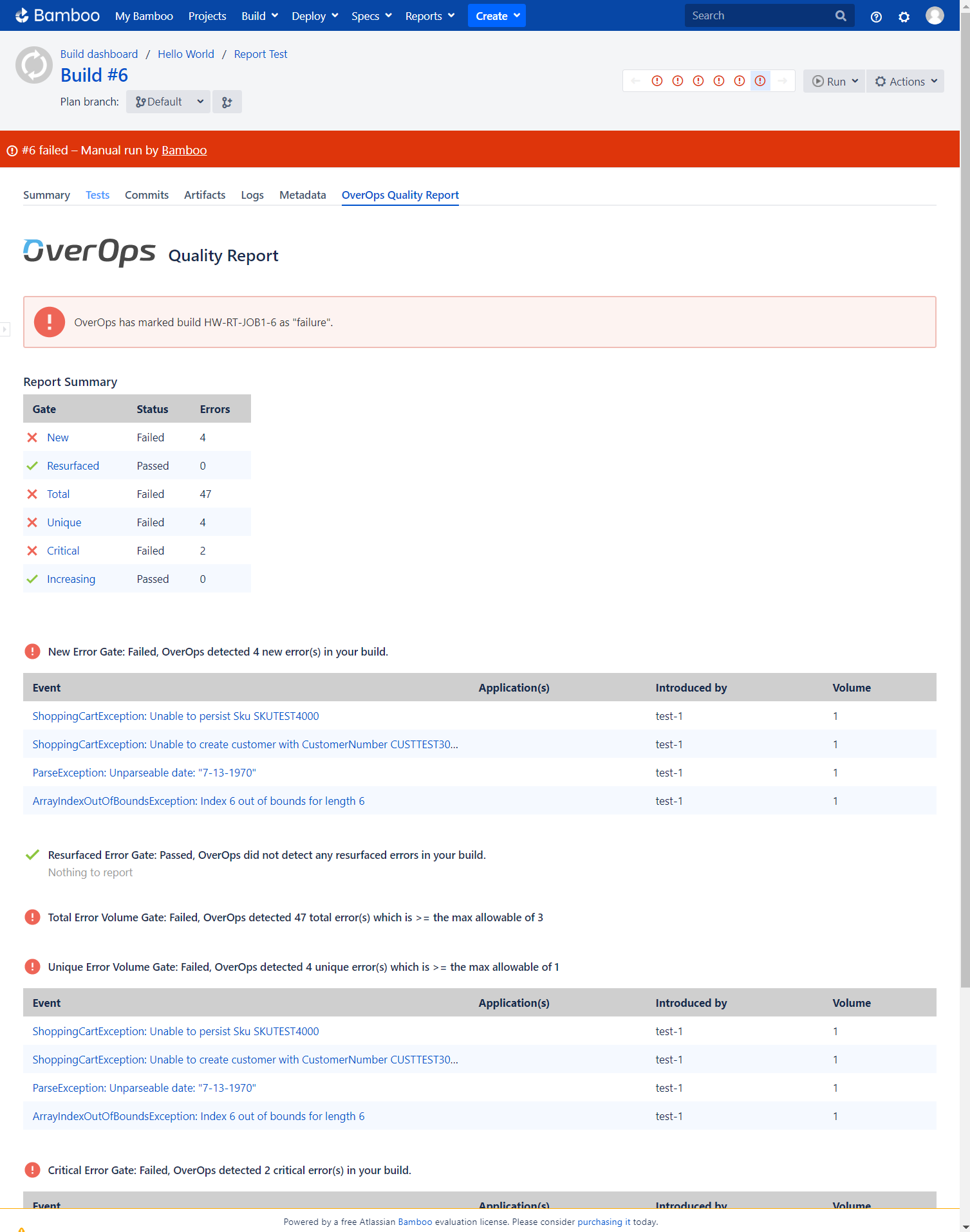Select the highlighted current failed build icon
Screen dimensions: 970x1232
760,81
